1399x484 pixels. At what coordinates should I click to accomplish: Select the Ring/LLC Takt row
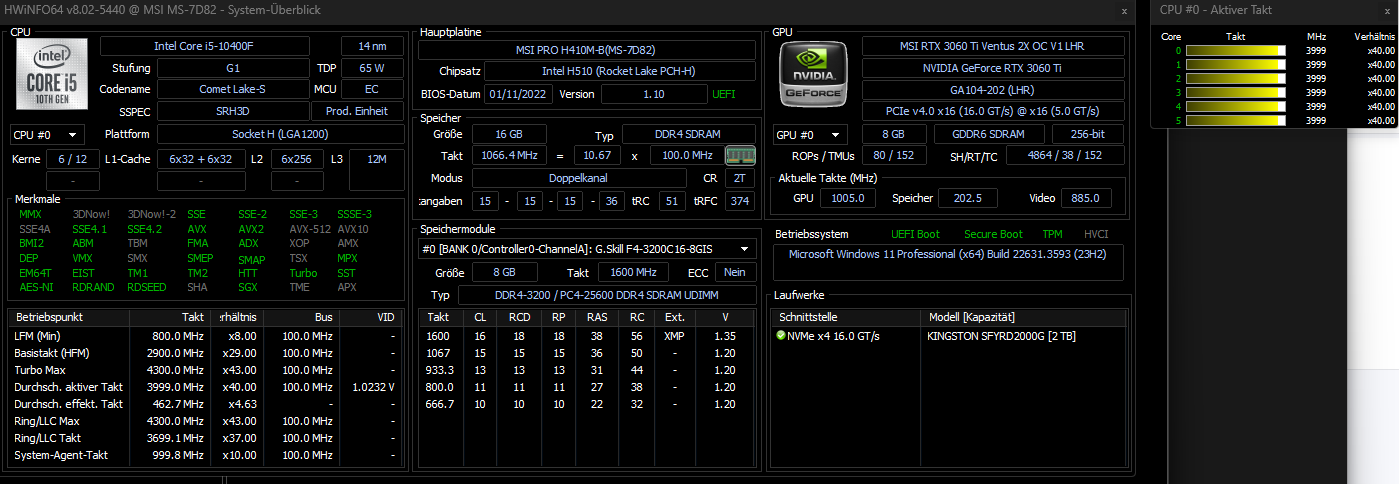(x=205, y=437)
